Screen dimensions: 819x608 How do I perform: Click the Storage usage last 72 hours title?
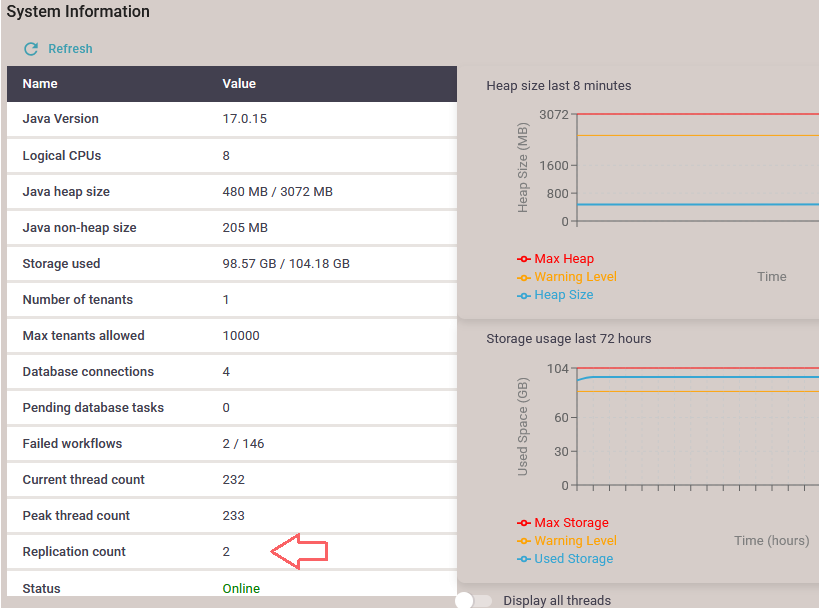pos(568,339)
